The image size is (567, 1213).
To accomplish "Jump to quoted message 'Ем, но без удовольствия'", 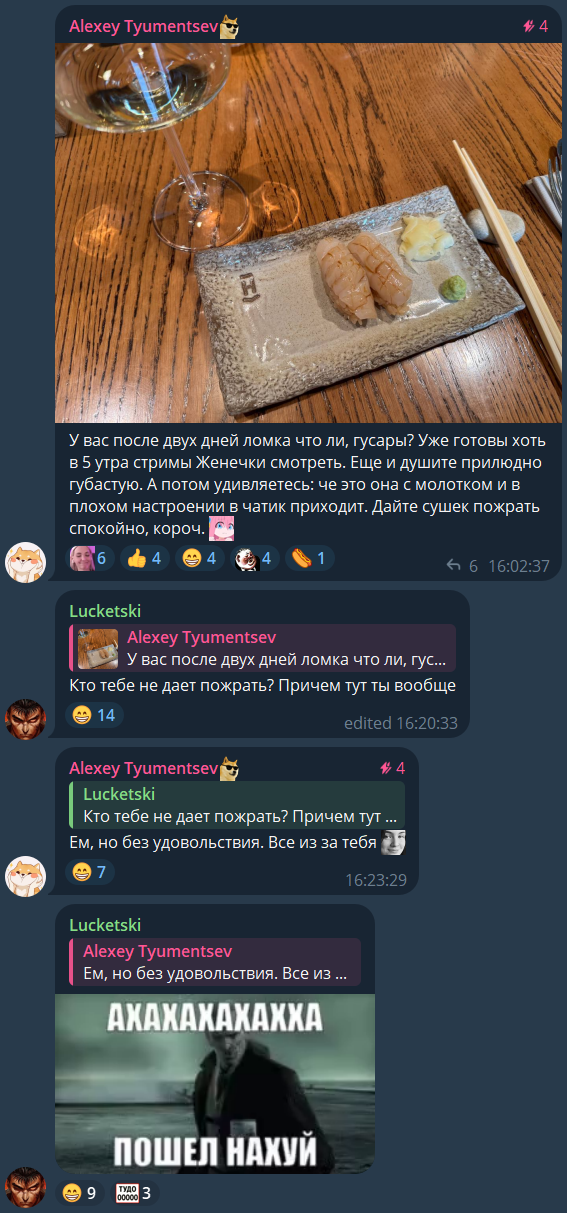I will [x=215, y=962].
